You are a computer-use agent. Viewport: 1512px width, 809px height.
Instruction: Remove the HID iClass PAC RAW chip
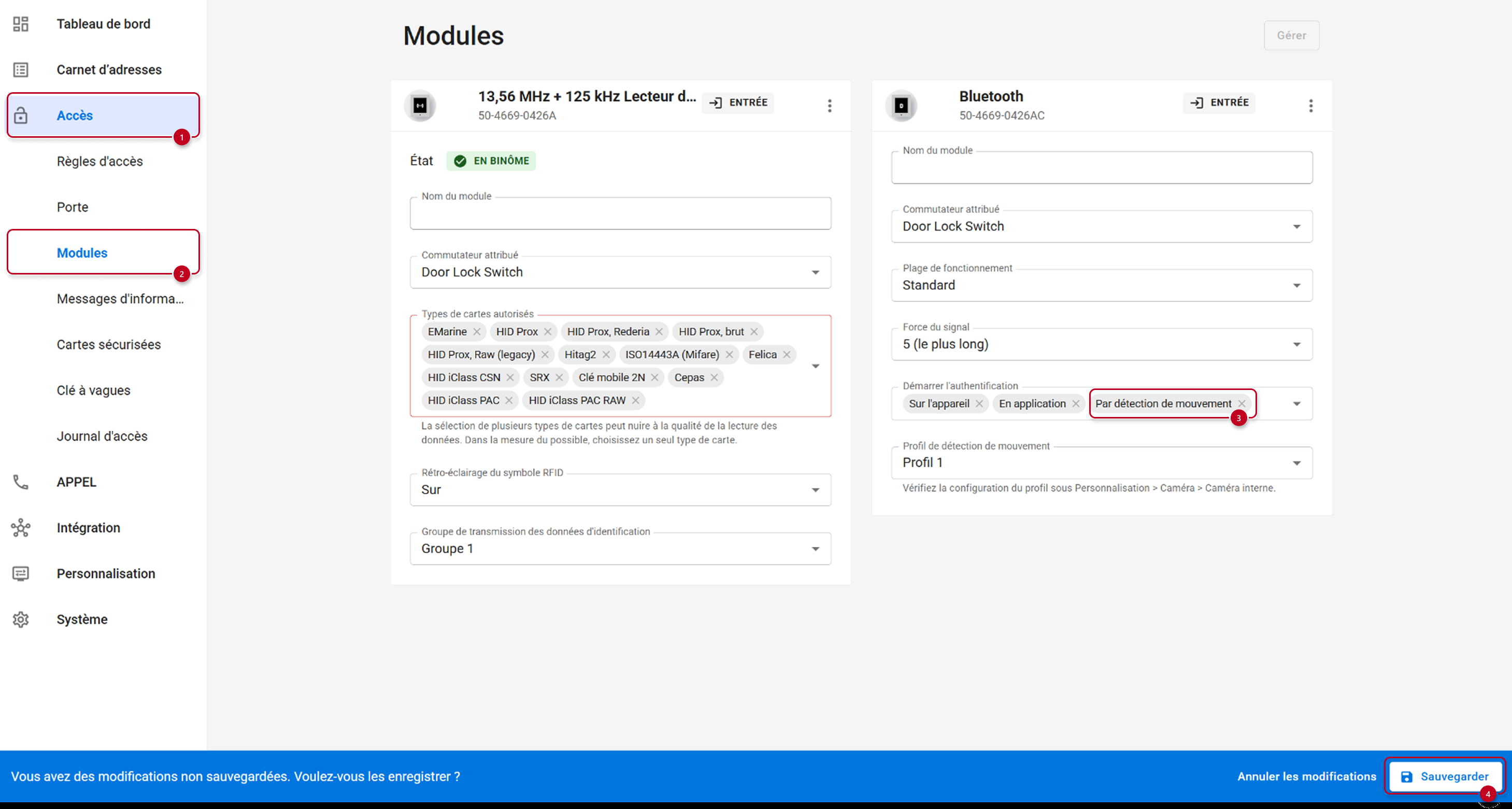[x=636, y=401]
